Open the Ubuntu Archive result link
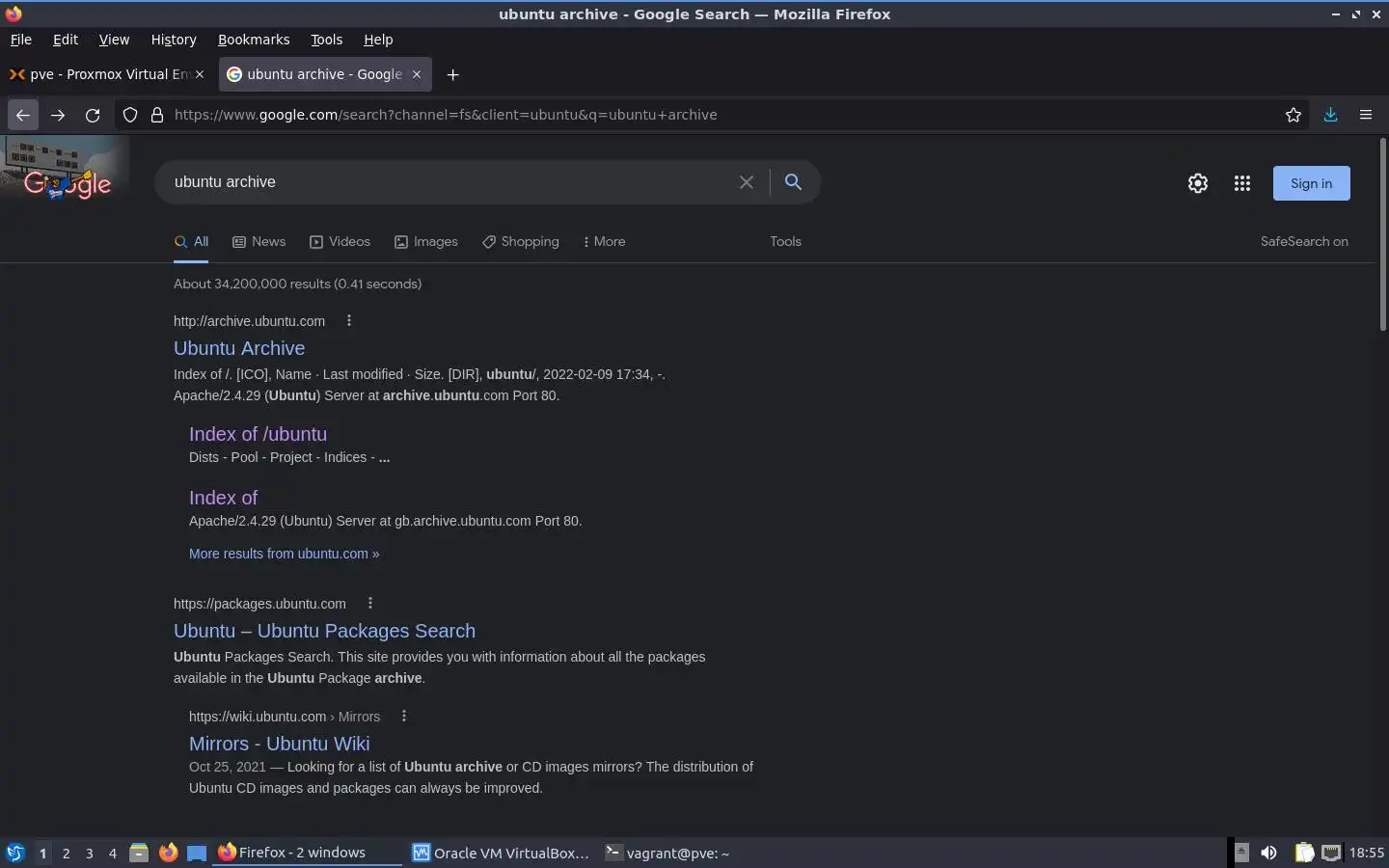This screenshot has height=868, width=1389. click(x=239, y=348)
